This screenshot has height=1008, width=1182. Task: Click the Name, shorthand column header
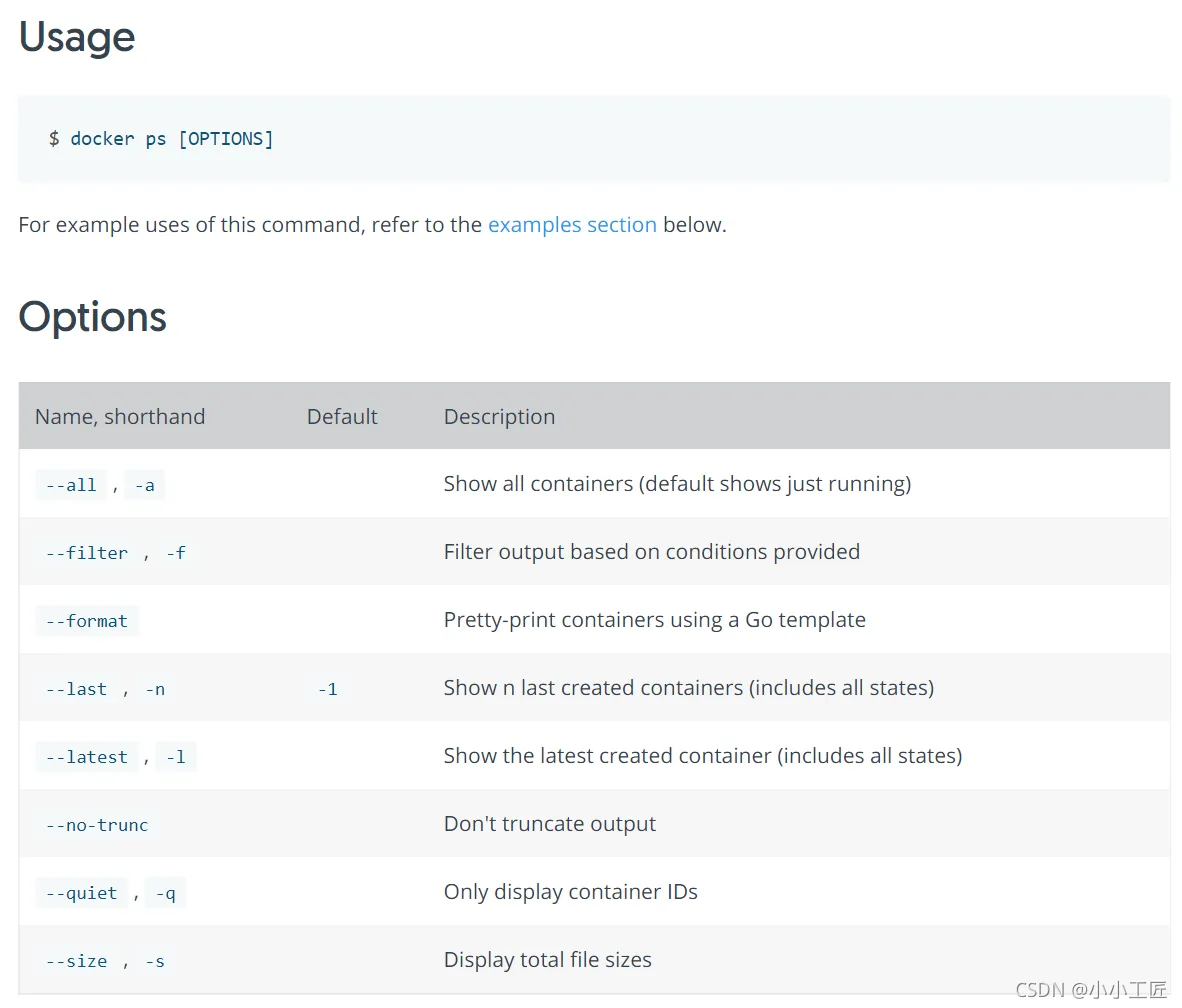point(120,417)
